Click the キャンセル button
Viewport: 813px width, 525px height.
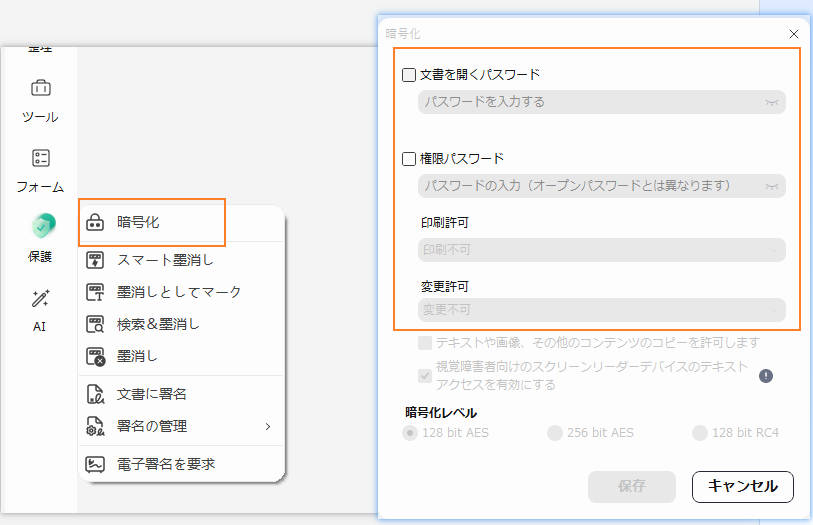[742, 487]
